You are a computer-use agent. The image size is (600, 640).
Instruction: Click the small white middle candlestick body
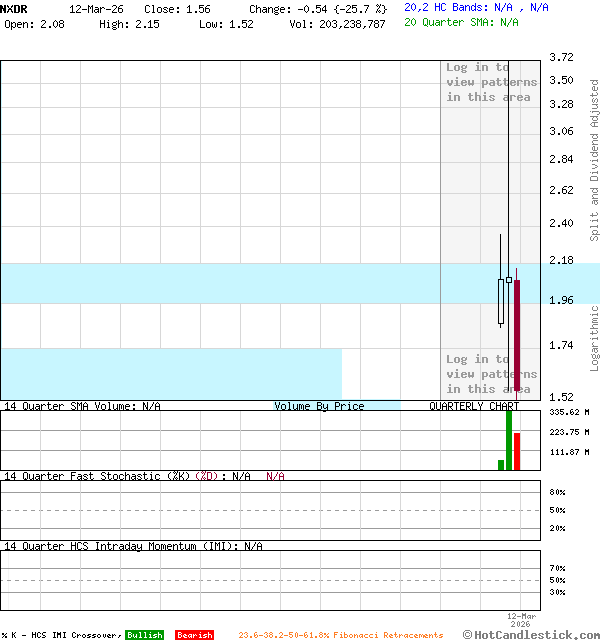[509, 280]
